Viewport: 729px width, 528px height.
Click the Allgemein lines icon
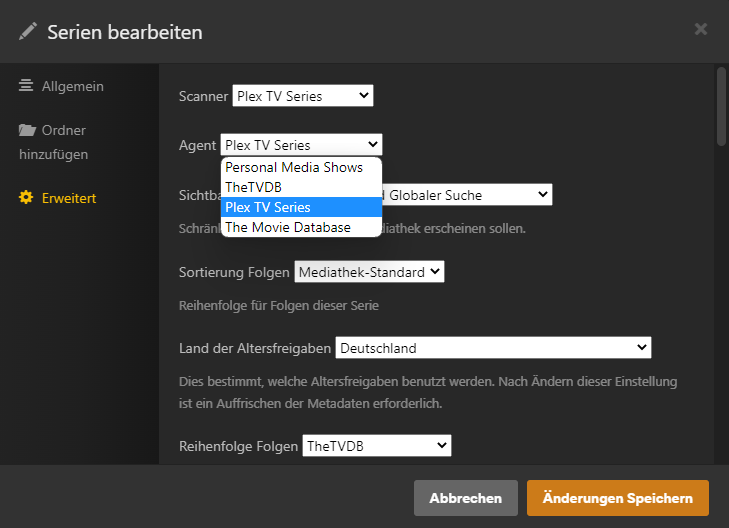coord(26,86)
